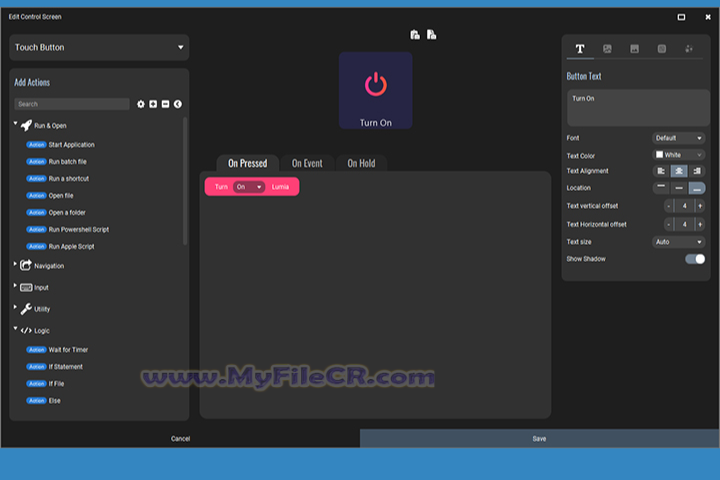Select the Start Application action
The width and height of the screenshot is (720, 480).
[x=61, y=145]
